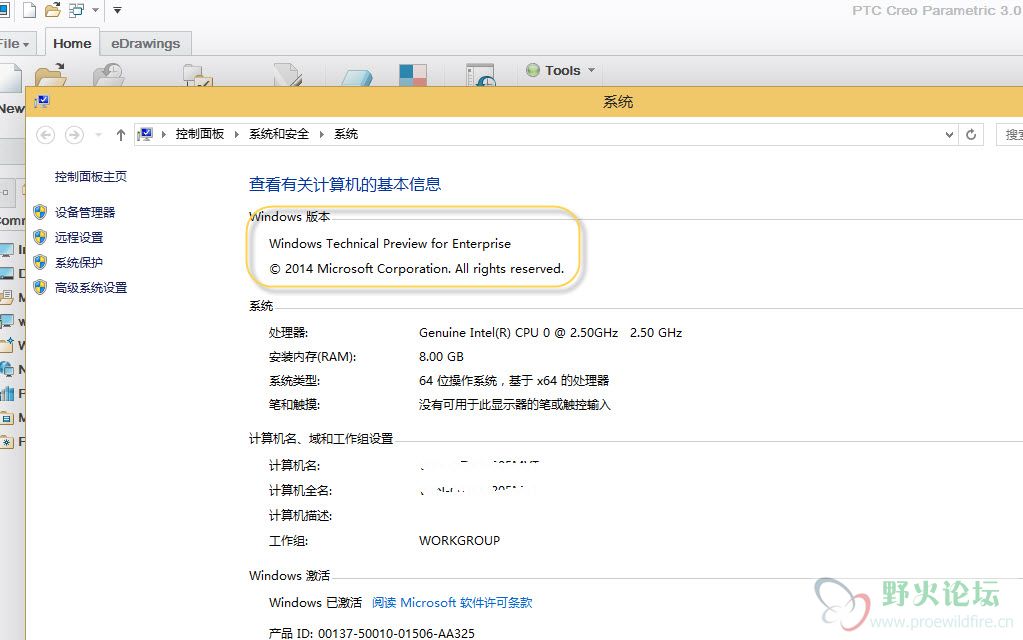
Task: Go forward using the Forward arrow button
Action: coord(74,134)
